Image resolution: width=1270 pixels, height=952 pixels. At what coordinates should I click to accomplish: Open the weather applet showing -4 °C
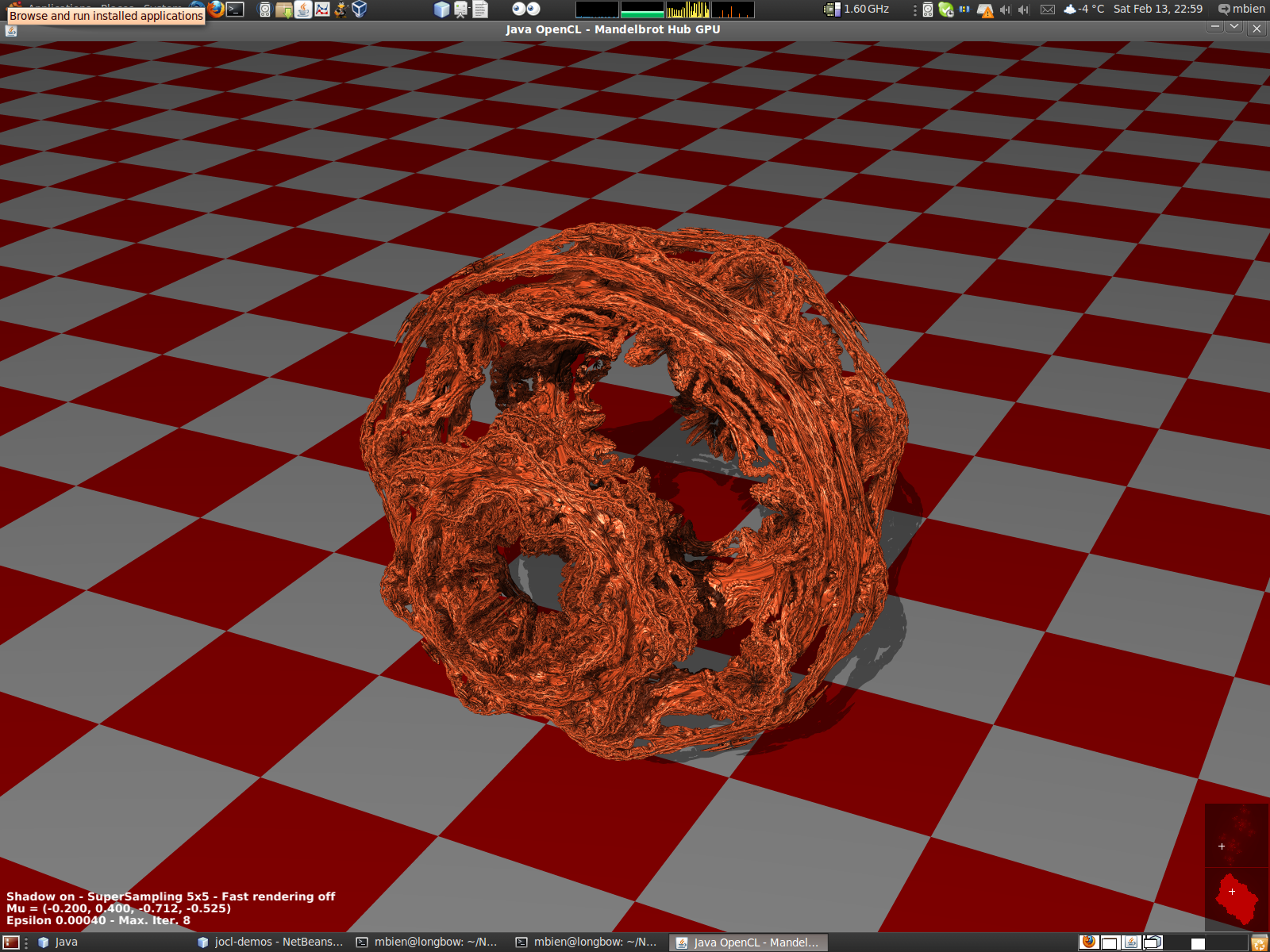(x=1083, y=9)
